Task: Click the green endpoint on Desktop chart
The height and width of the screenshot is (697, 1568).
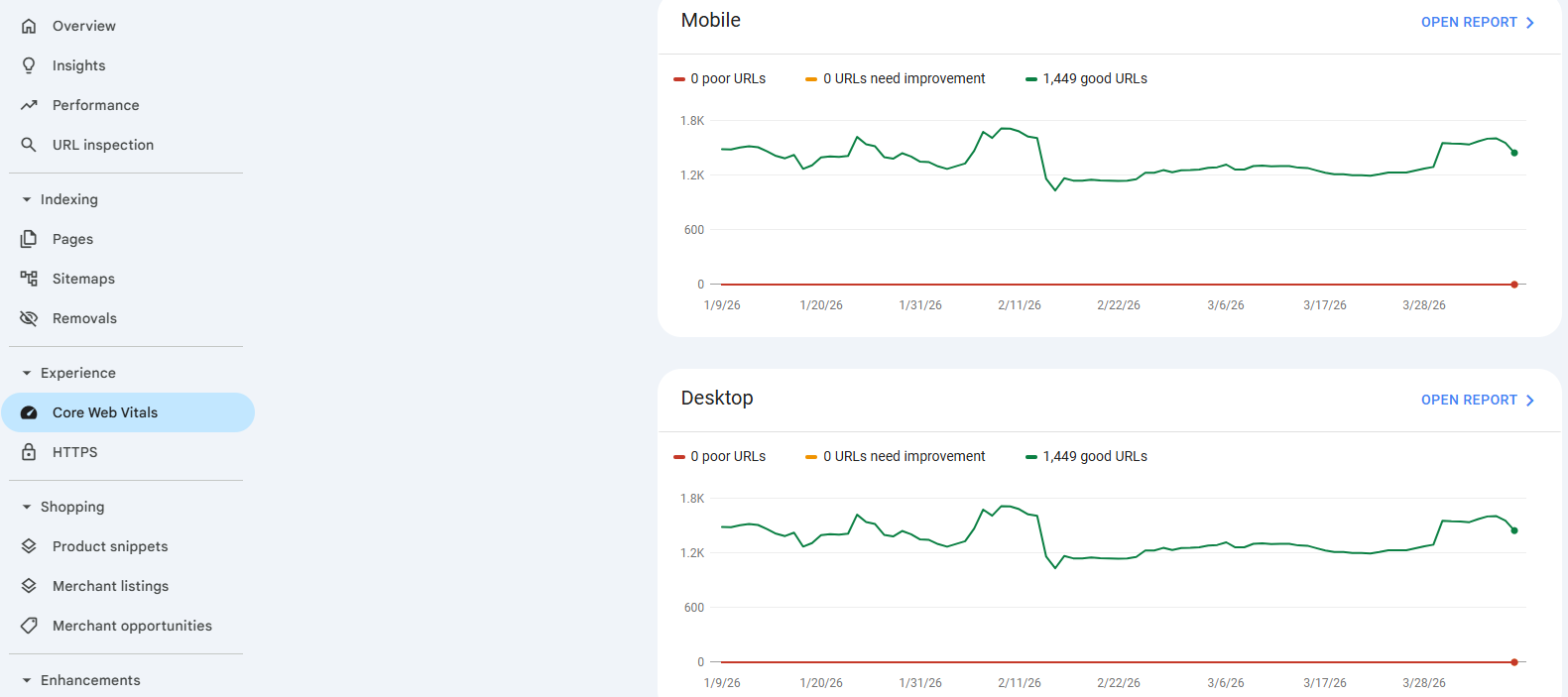Action: click(x=1514, y=530)
